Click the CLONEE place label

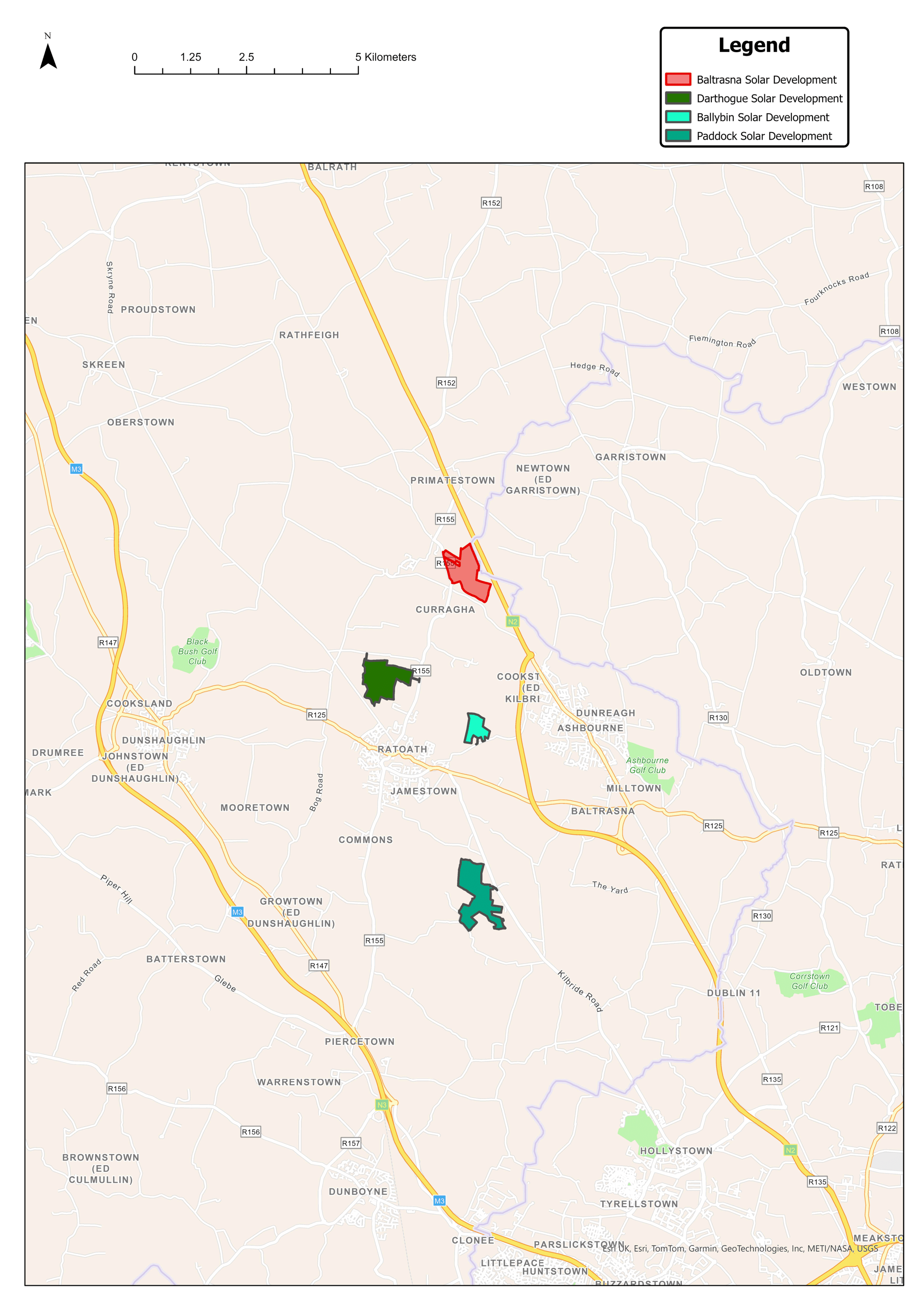473,1240
